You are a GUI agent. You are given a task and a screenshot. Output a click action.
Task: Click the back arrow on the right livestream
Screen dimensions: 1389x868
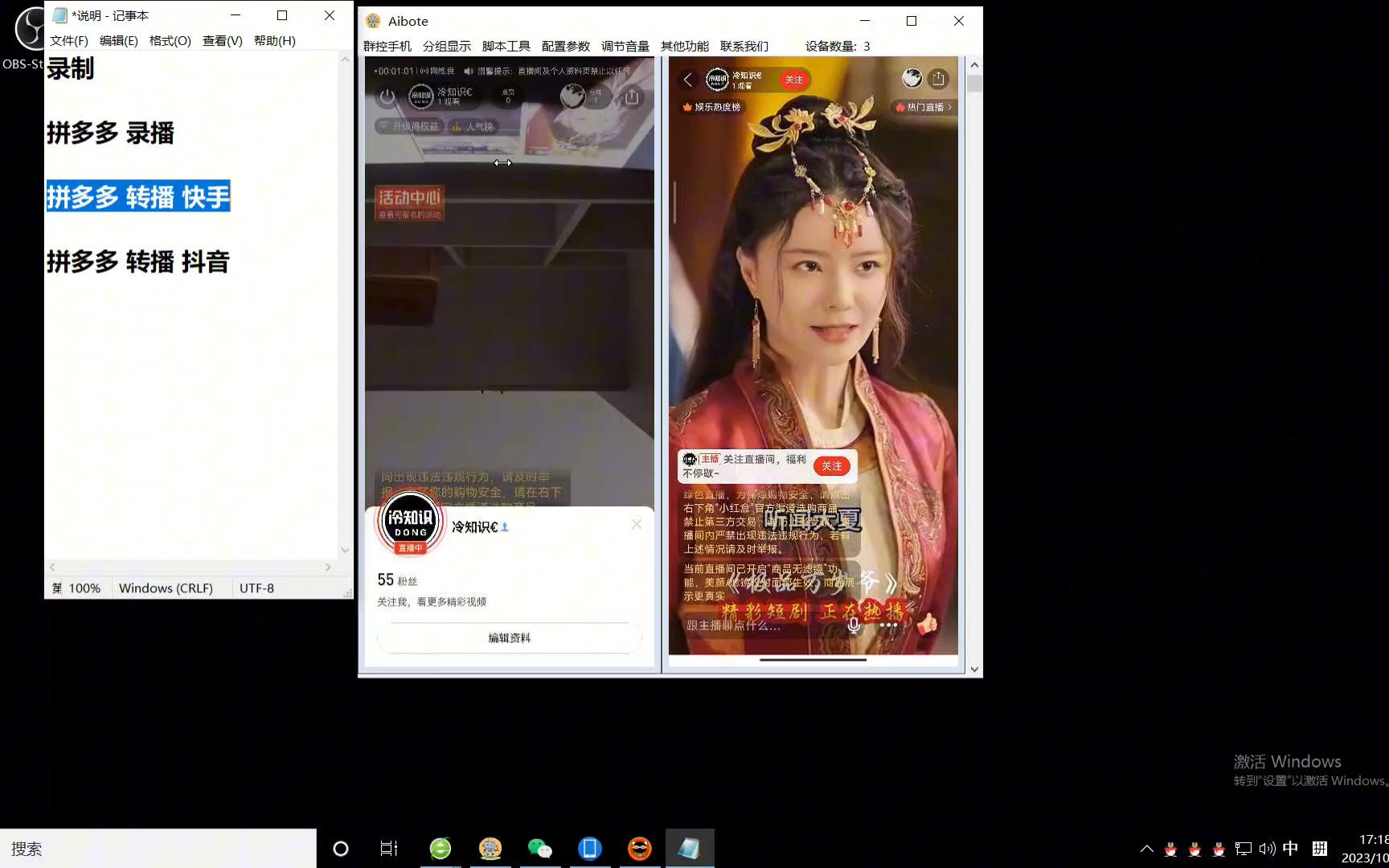click(688, 80)
